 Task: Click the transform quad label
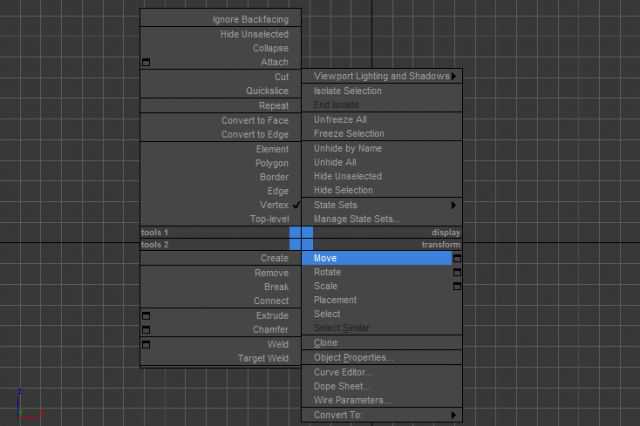[441, 244]
